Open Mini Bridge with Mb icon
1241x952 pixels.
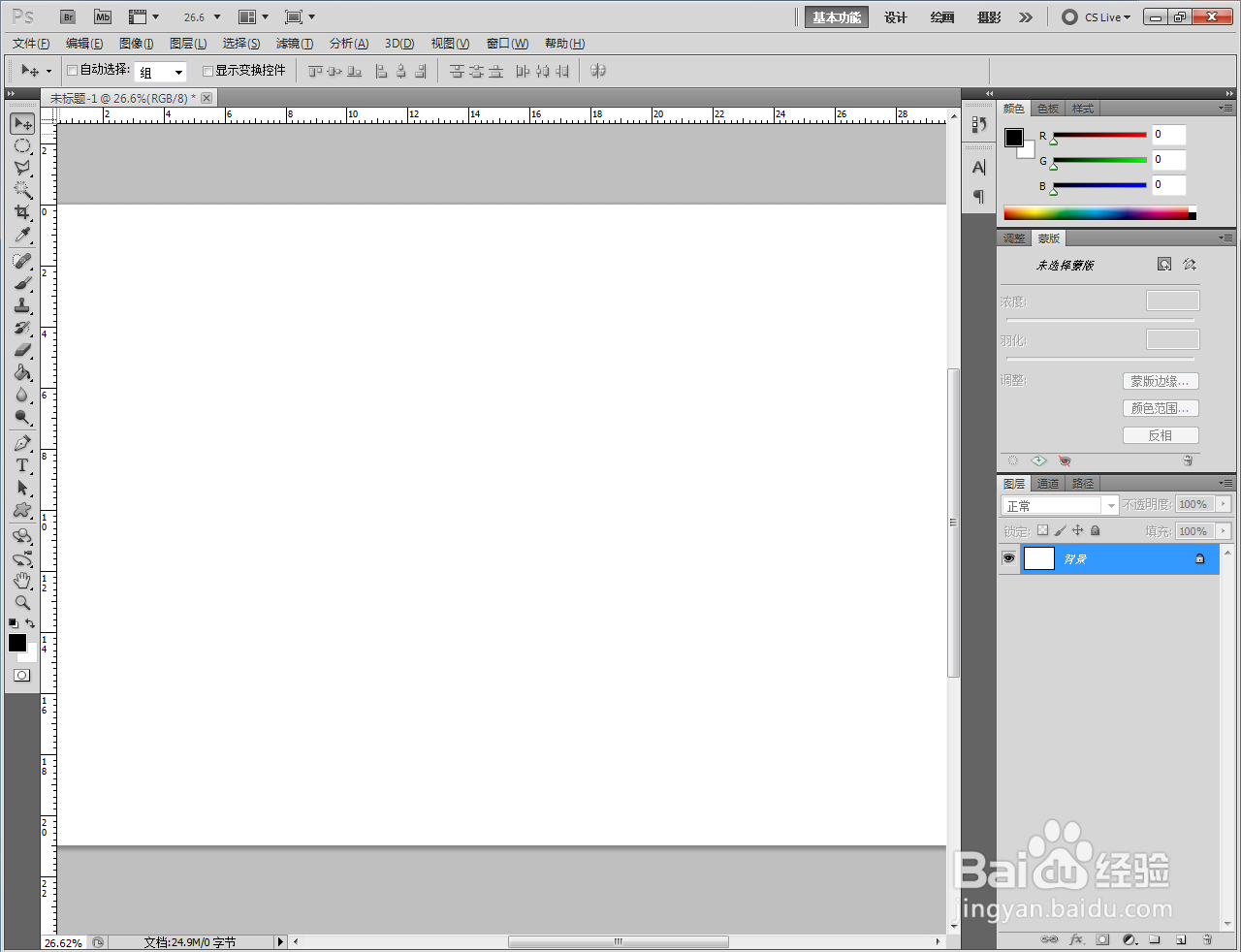(103, 17)
